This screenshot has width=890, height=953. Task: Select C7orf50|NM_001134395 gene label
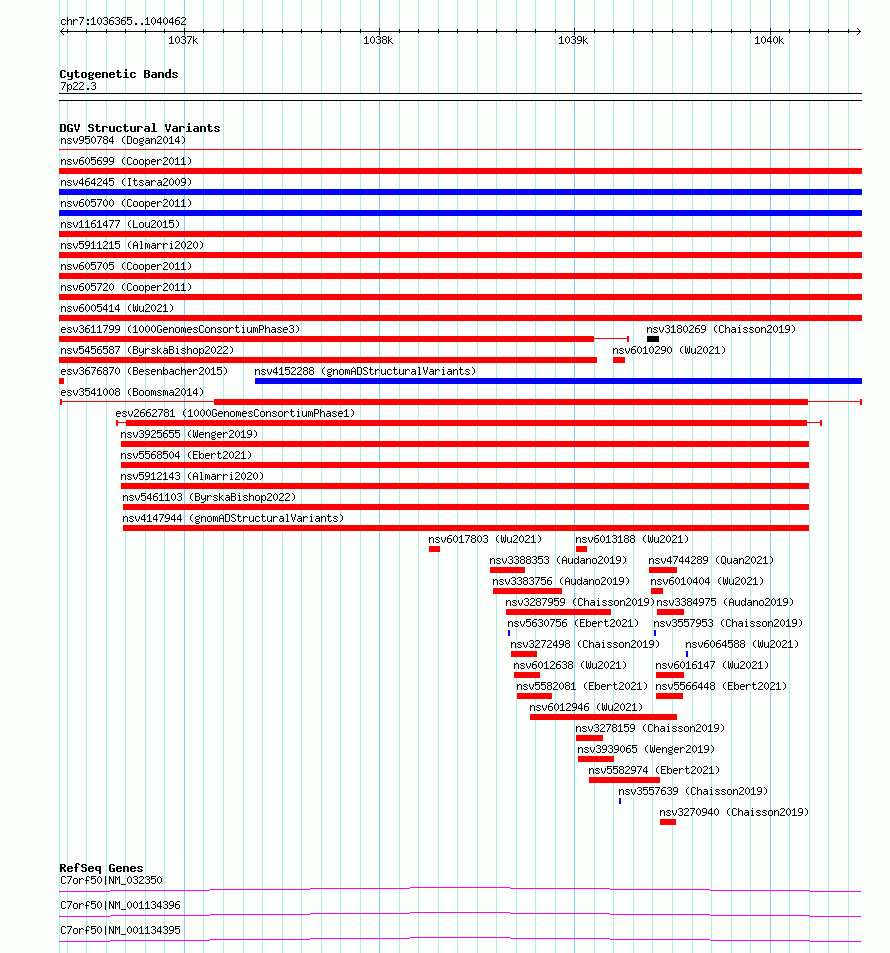click(120, 931)
